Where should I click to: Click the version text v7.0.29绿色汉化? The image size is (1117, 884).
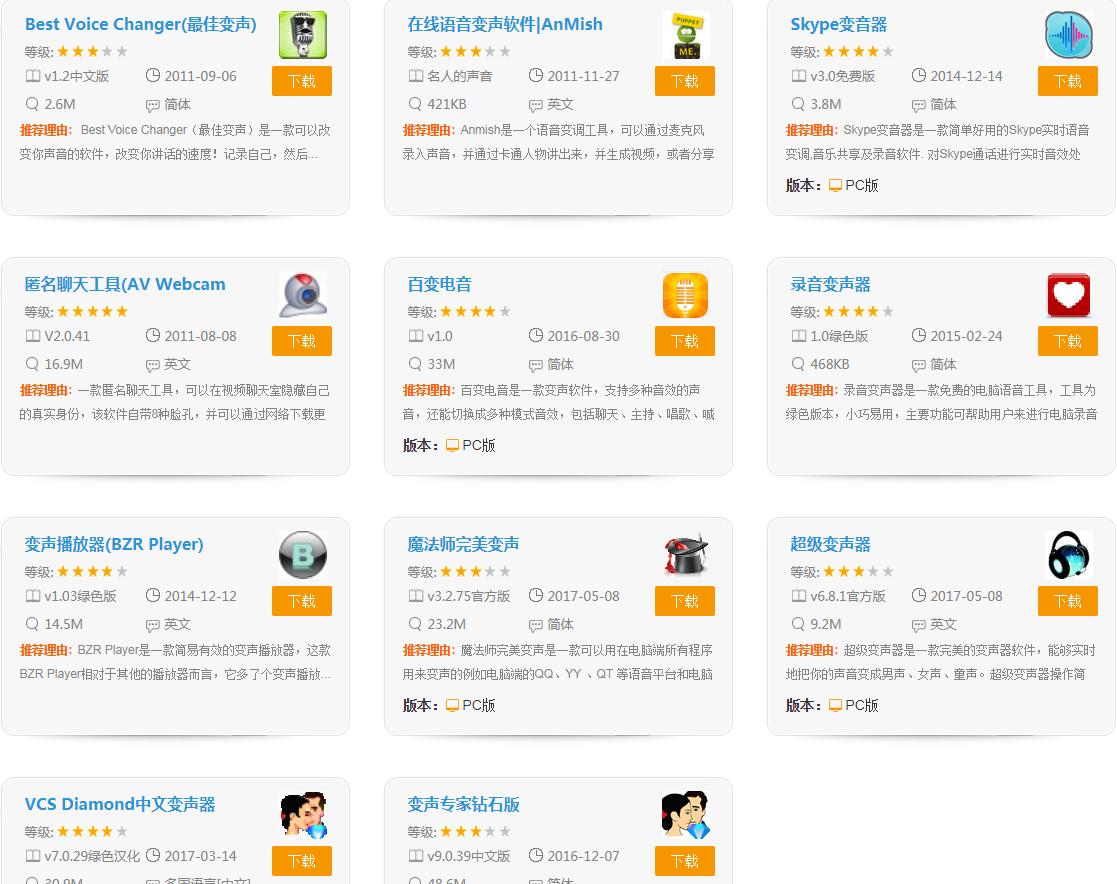pyautogui.click(x=93, y=856)
